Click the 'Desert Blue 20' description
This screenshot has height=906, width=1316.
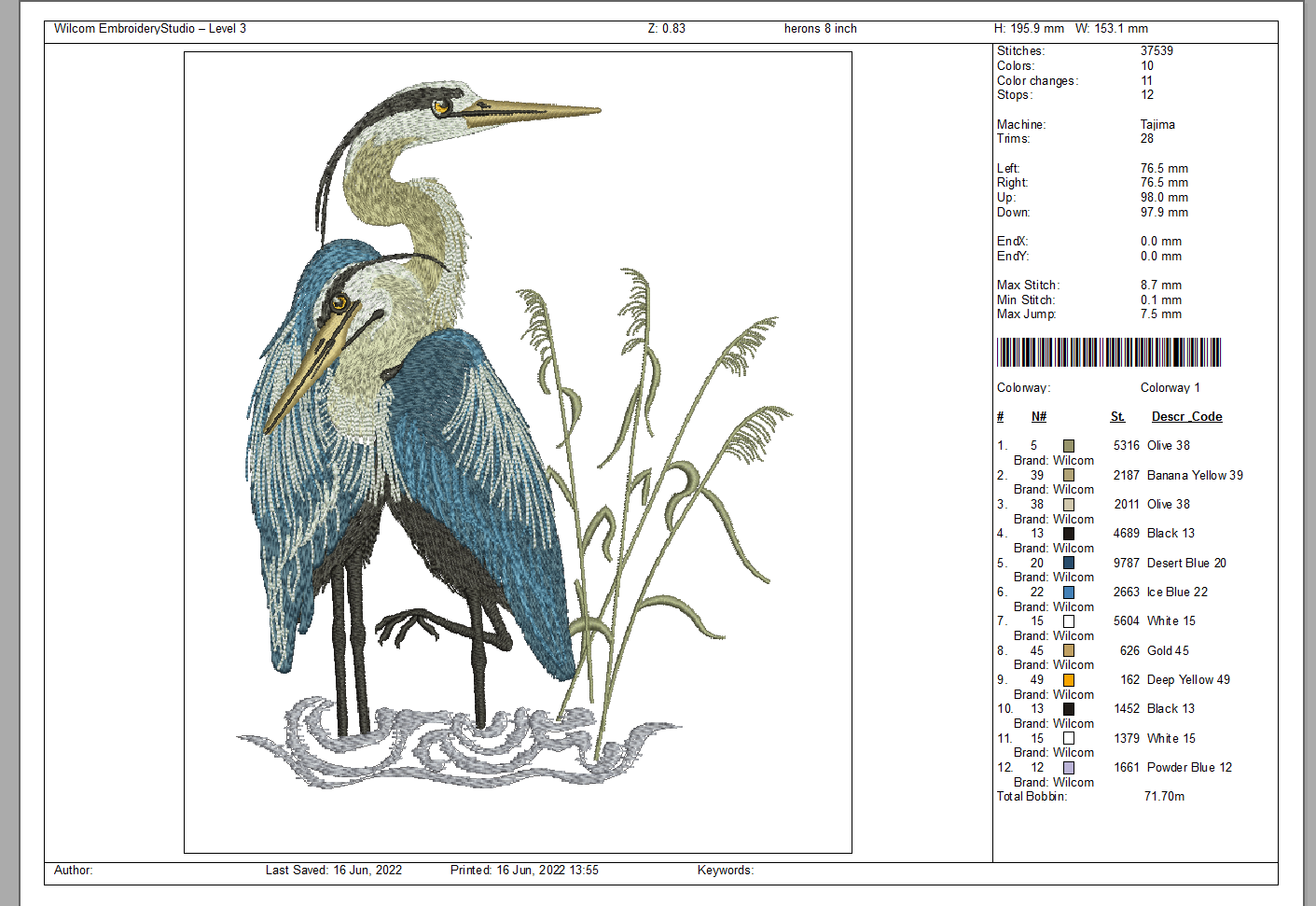coord(1186,564)
